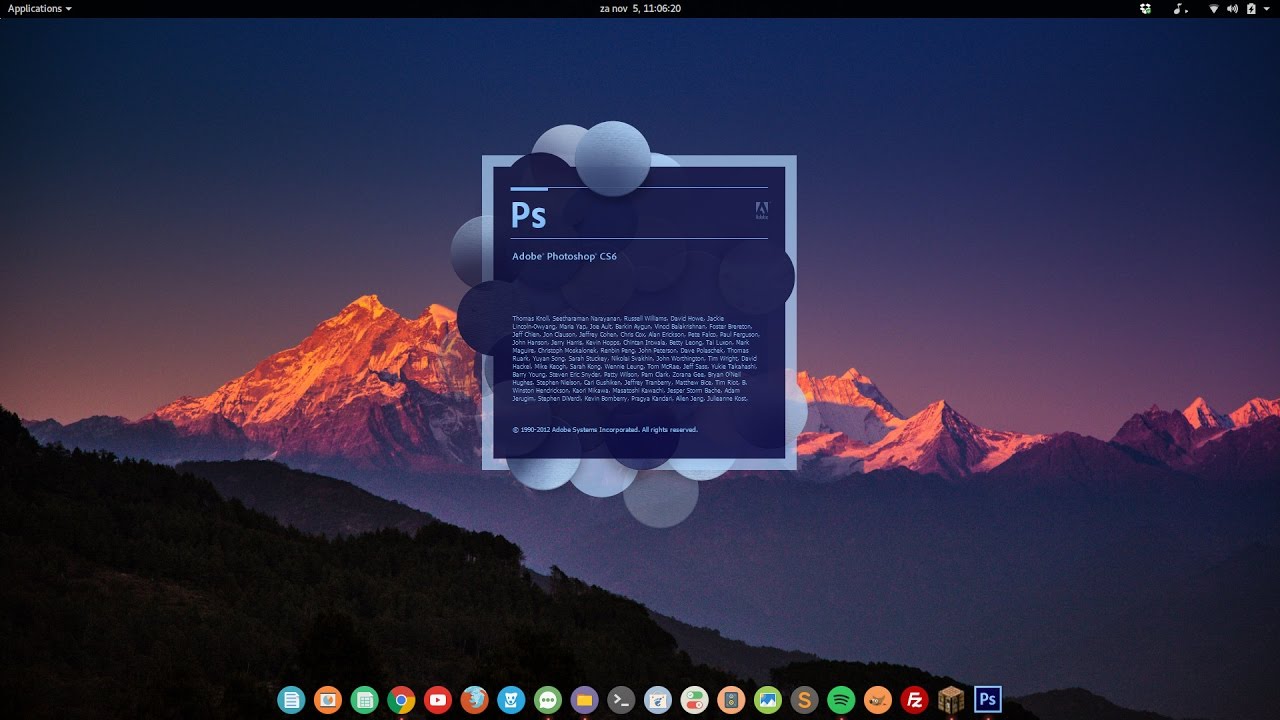This screenshot has height=720, width=1280.
Task: Click the Adobe logo on splash screen
Action: (761, 210)
